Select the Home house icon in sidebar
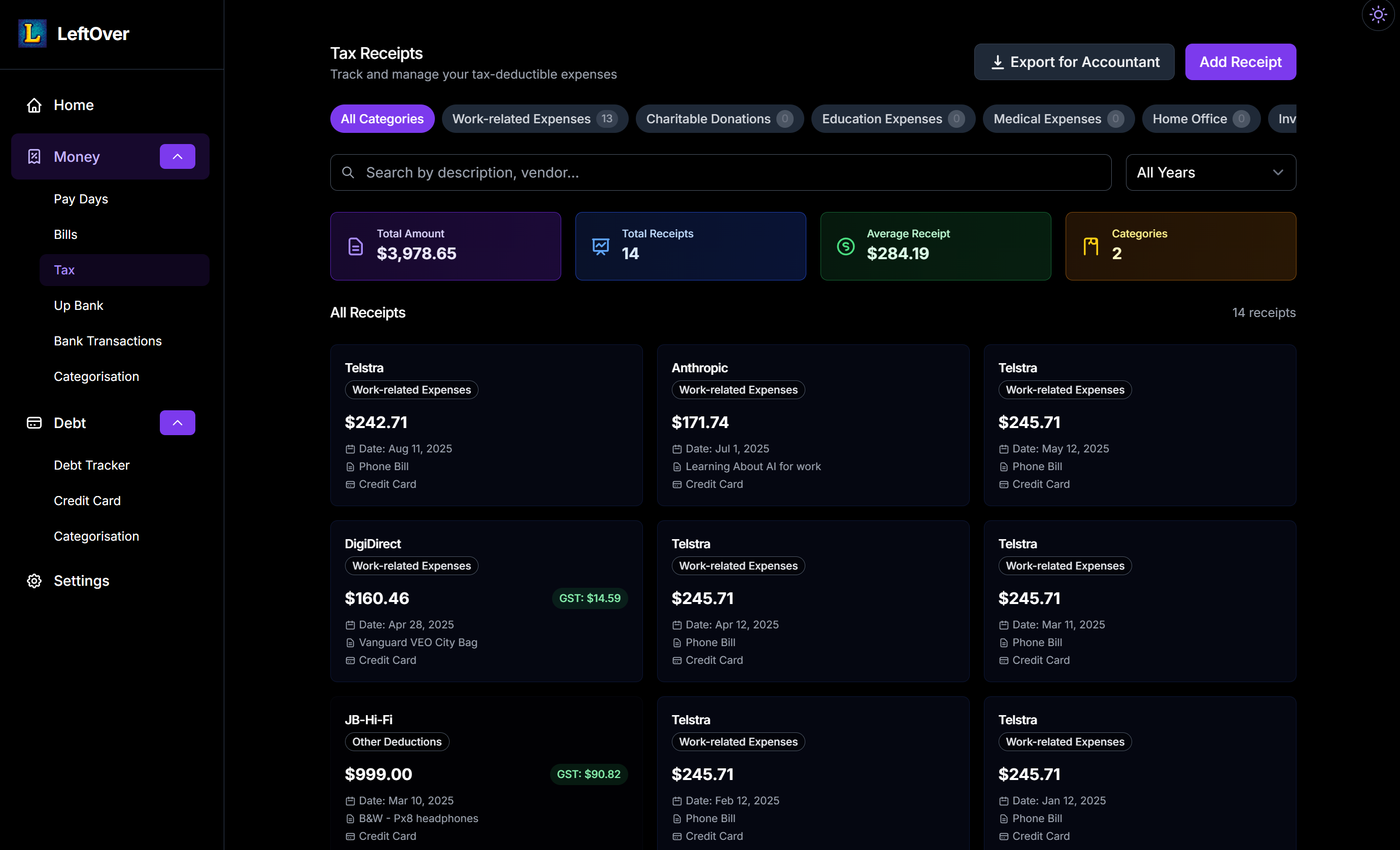The width and height of the screenshot is (1400, 850). pyautogui.click(x=33, y=105)
